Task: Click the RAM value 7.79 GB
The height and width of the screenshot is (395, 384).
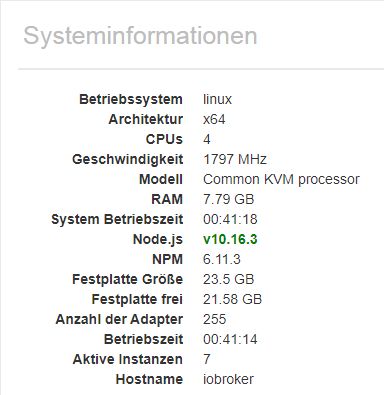Action: pyautogui.click(x=228, y=199)
